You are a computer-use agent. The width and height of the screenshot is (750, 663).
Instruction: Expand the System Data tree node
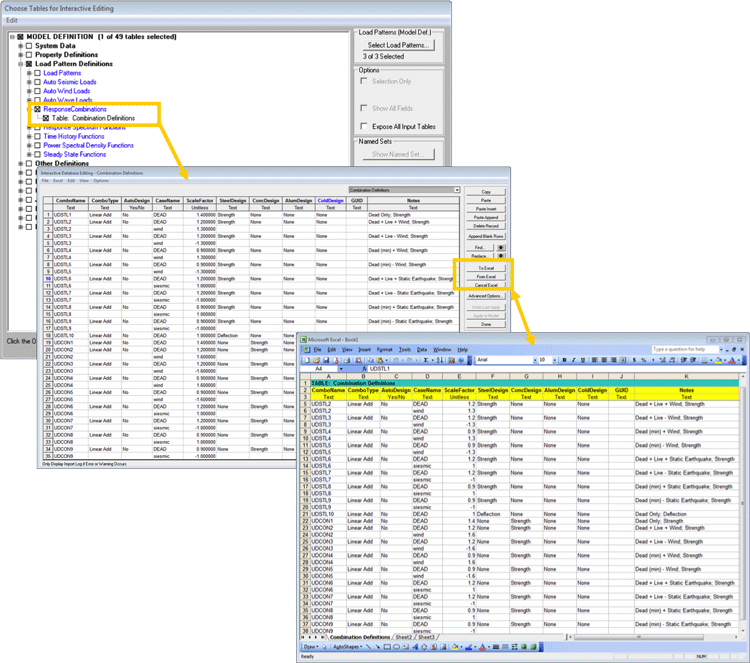(x=21, y=46)
